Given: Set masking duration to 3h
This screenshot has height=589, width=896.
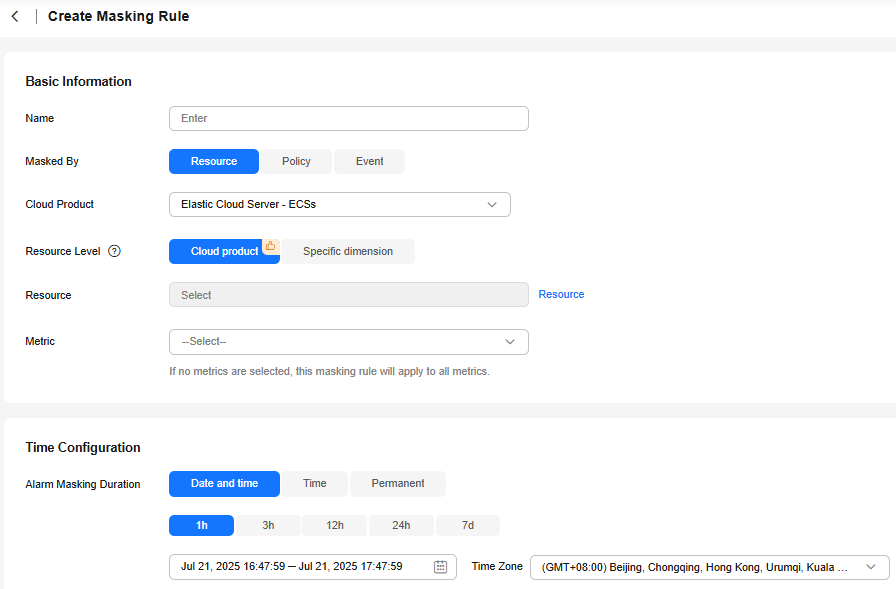Looking at the screenshot, I should click(268, 526).
